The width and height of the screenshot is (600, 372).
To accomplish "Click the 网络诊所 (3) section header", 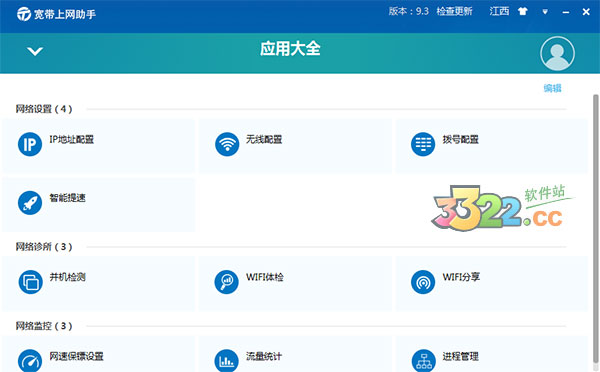I will [44, 246].
